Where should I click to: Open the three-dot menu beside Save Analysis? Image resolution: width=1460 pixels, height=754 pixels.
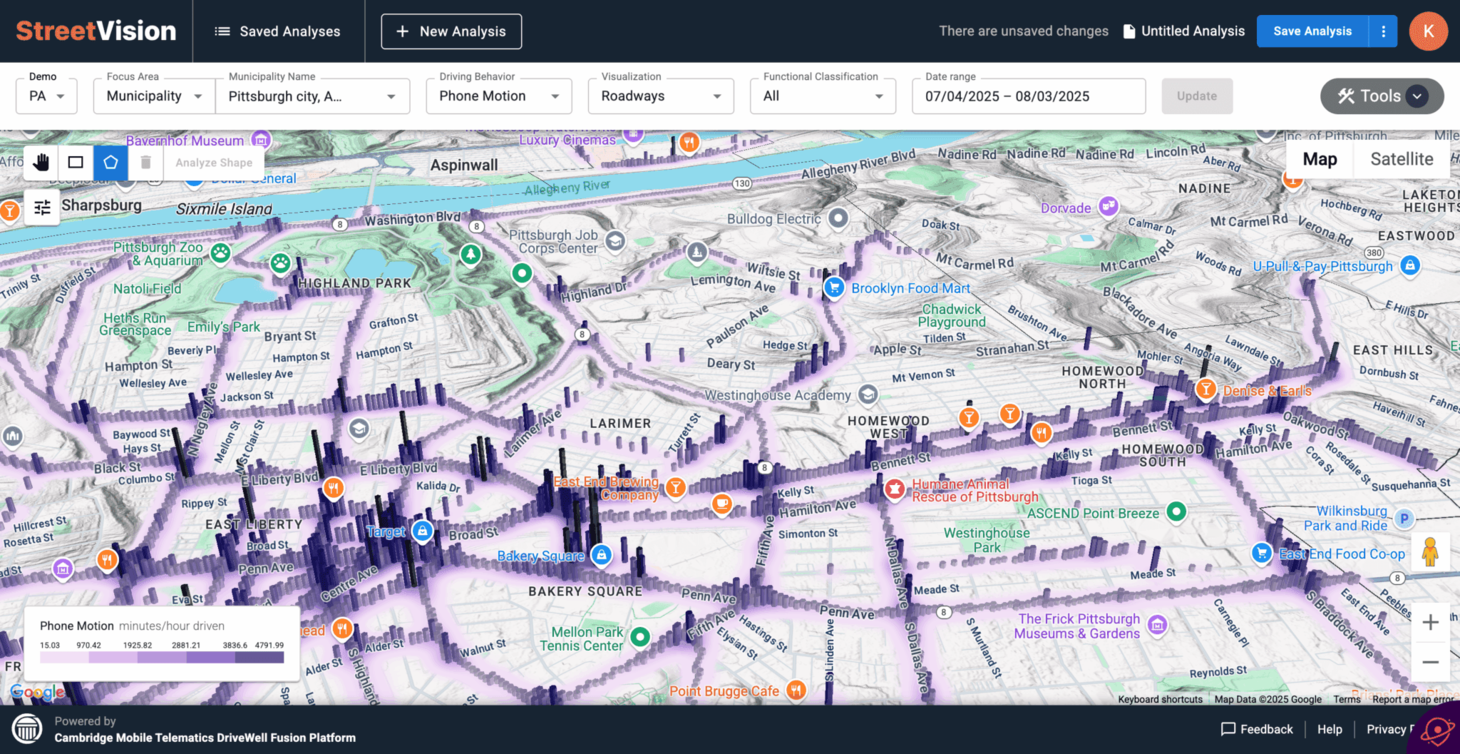point(1383,31)
